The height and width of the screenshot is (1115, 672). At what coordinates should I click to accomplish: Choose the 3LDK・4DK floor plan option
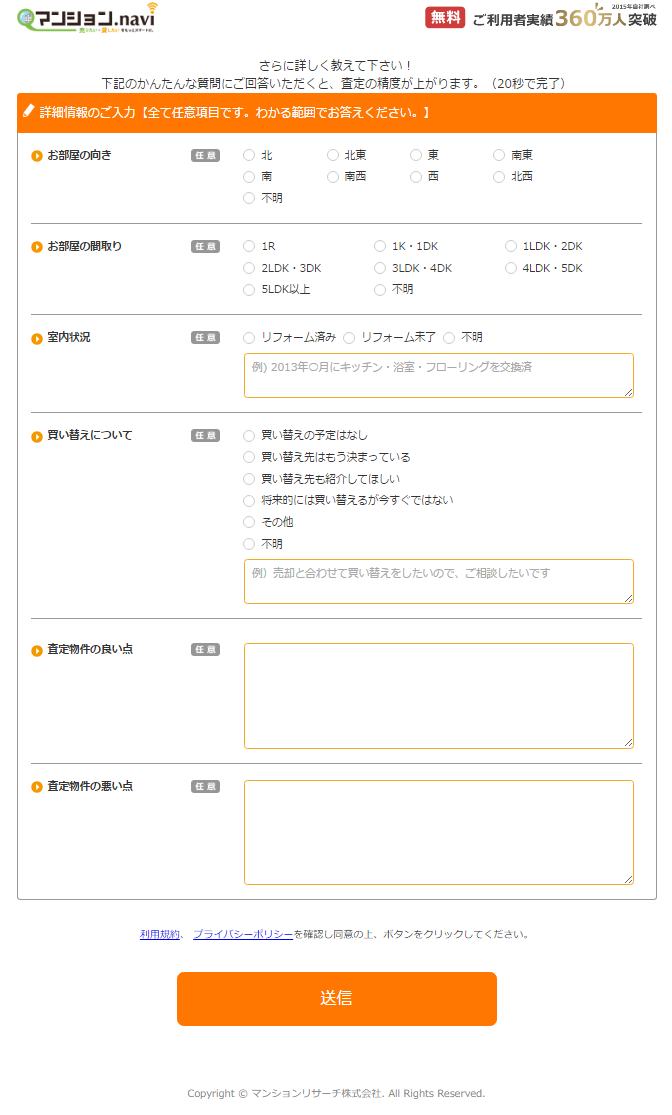pos(380,268)
